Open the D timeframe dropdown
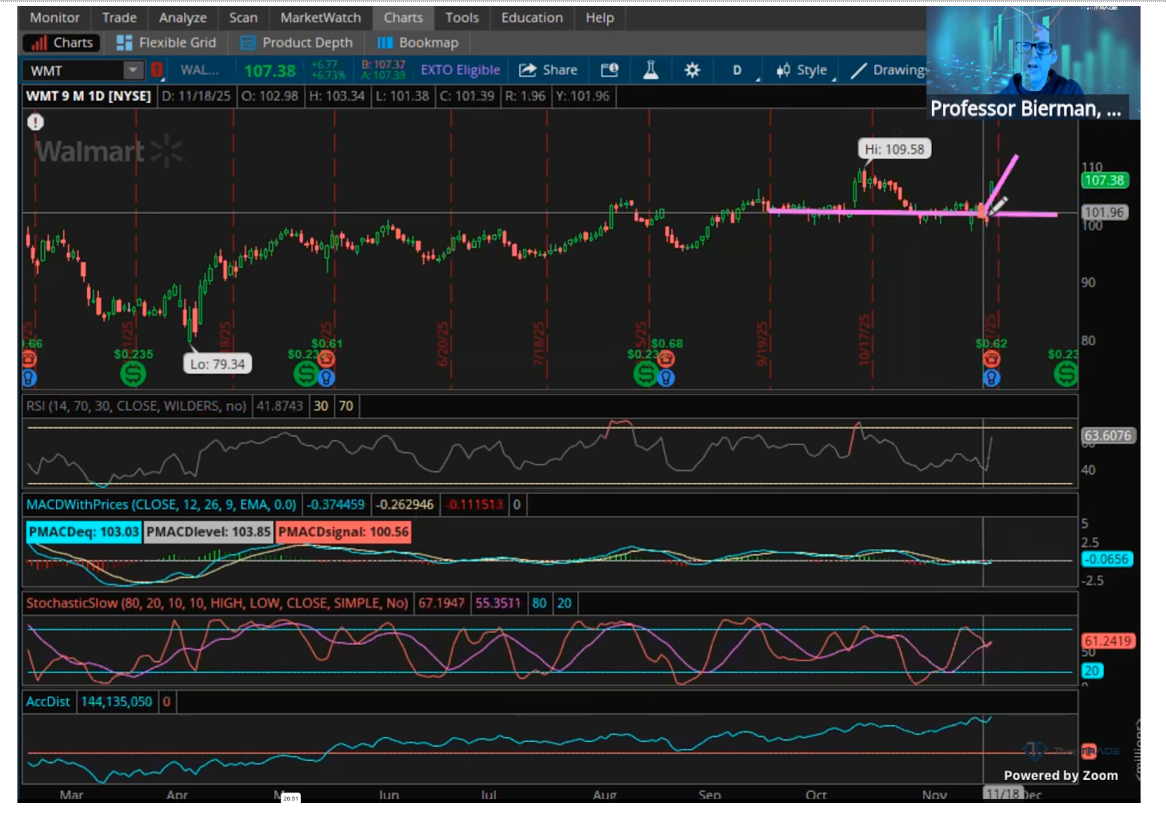Screen dimensions: 1166x821 pos(738,70)
